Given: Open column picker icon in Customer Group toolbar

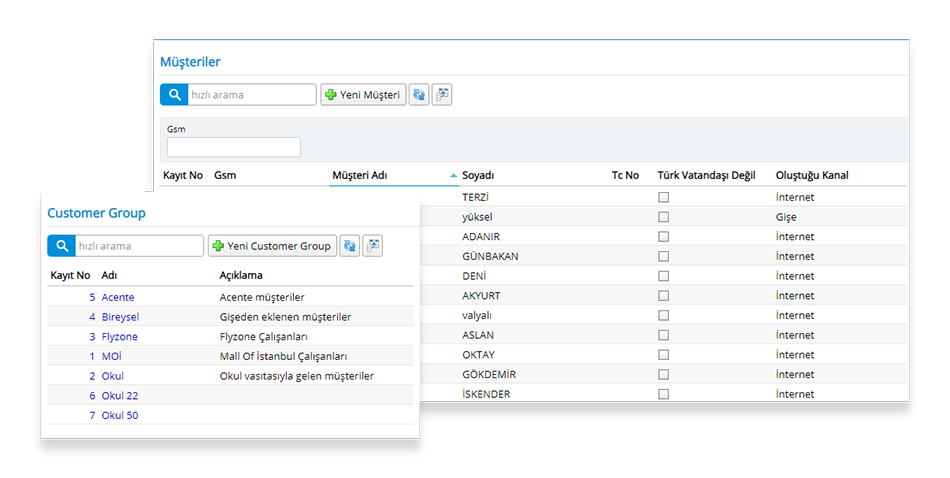Looking at the screenshot, I should point(373,246).
